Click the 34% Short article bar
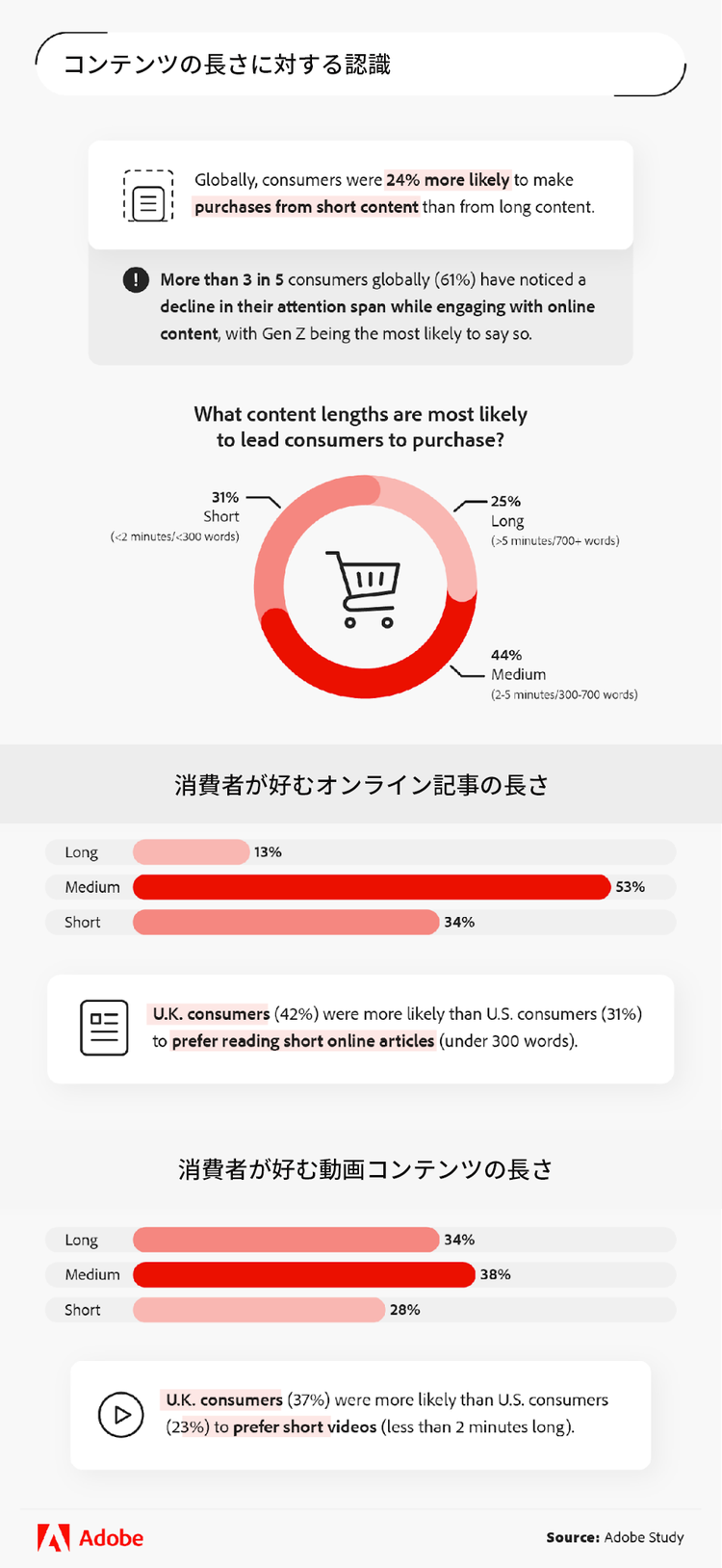Screen dimensions: 722x1568 click(x=285, y=923)
